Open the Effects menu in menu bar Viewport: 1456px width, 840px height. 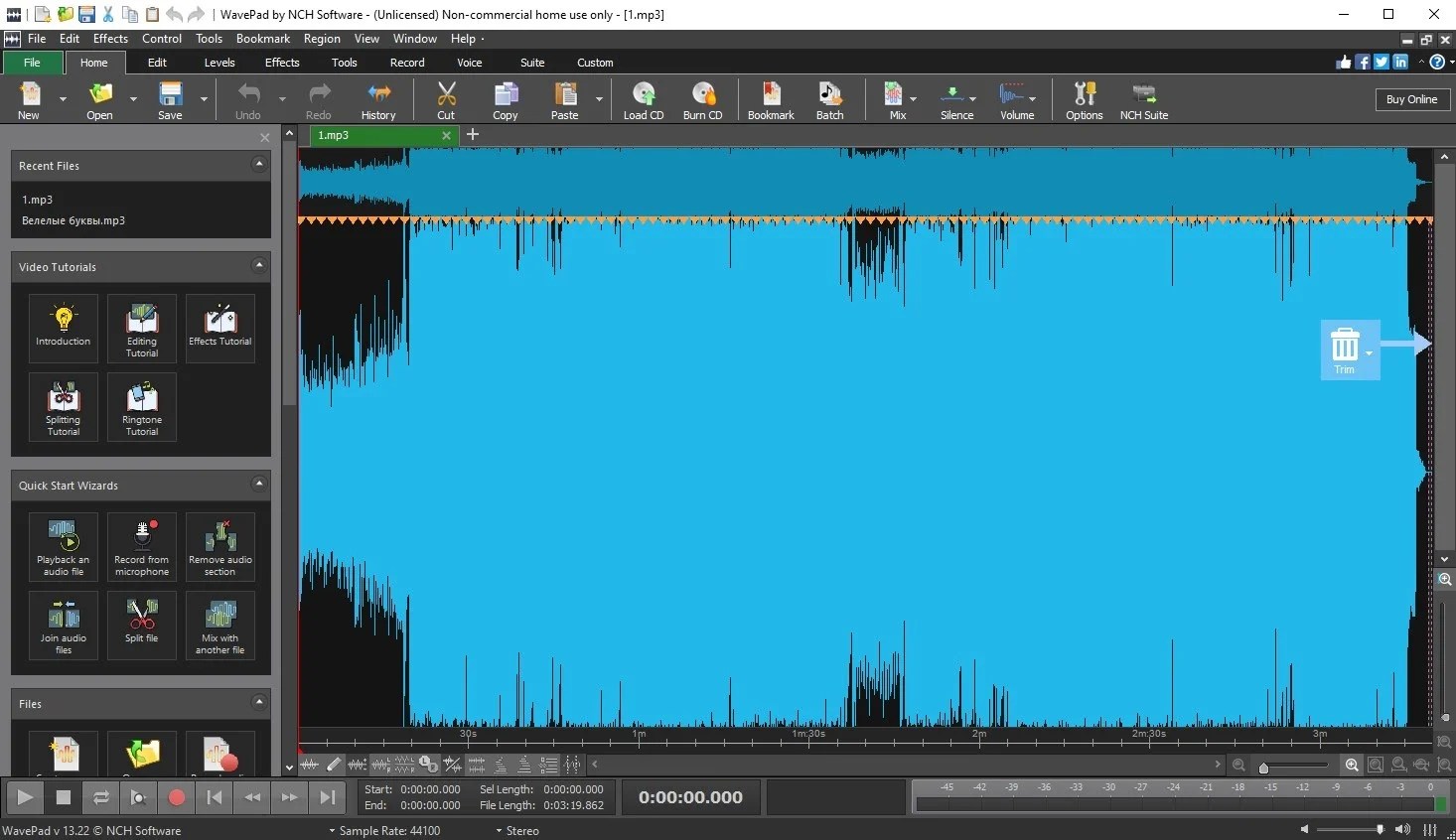(110, 39)
